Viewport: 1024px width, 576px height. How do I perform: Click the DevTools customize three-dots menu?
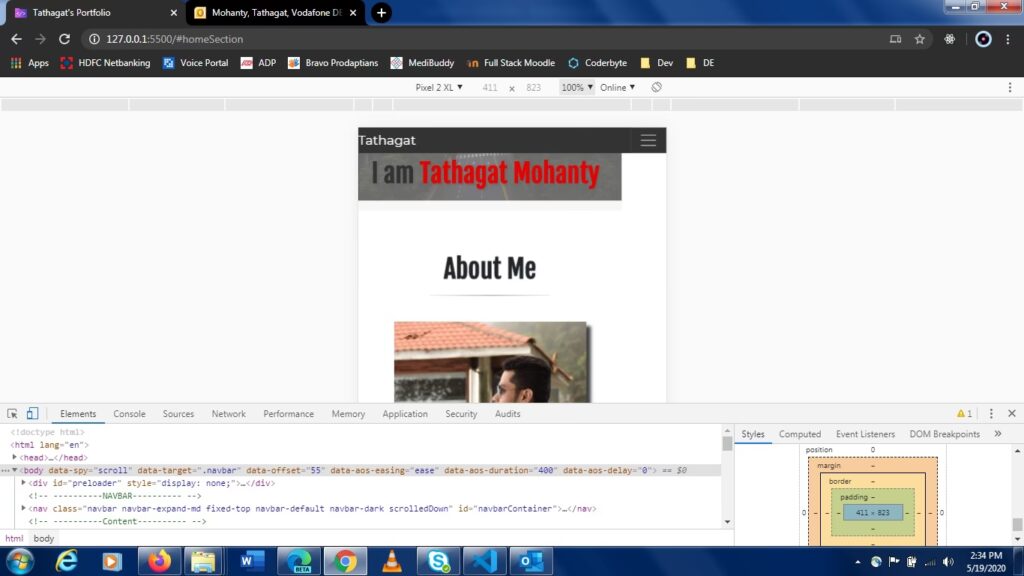coord(991,414)
